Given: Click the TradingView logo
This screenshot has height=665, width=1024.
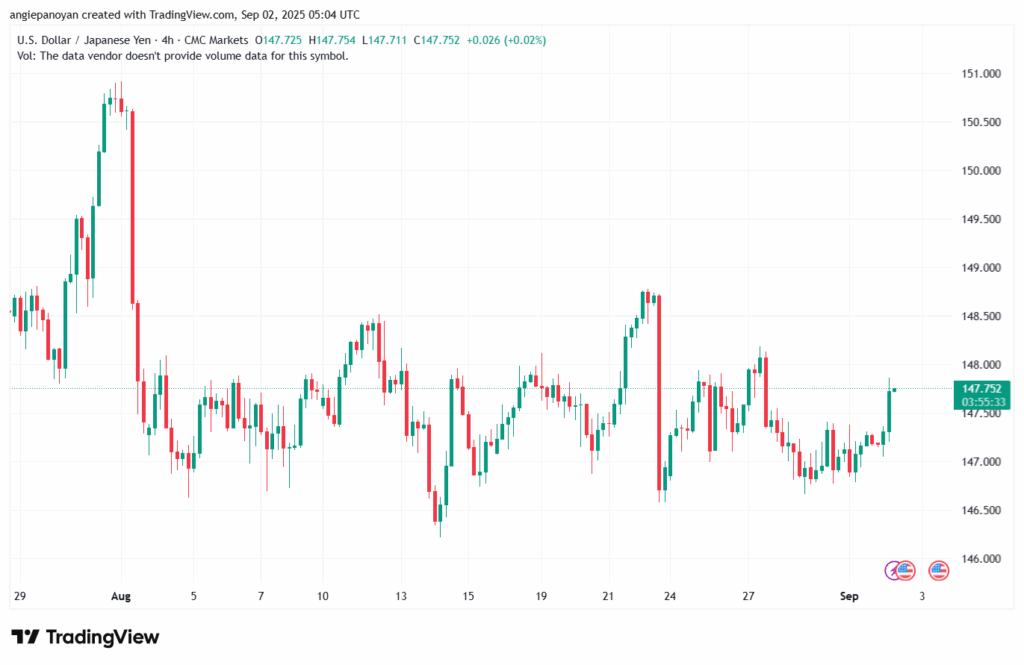Looking at the screenshot, I should pyautogui.click(x=85, y=637).
